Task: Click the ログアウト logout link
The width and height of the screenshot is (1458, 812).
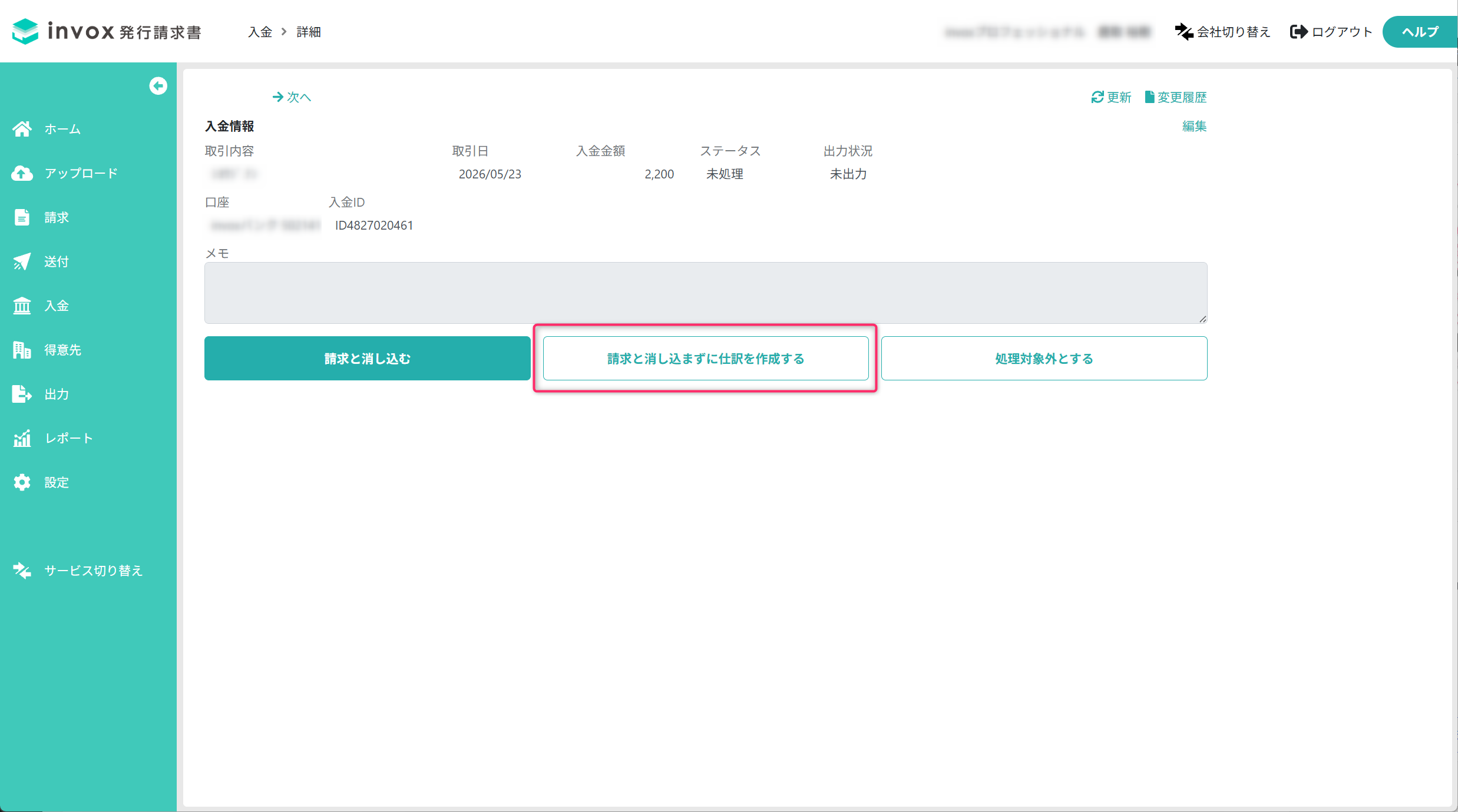Action: pyautogui.click(x=1331, y=32)
